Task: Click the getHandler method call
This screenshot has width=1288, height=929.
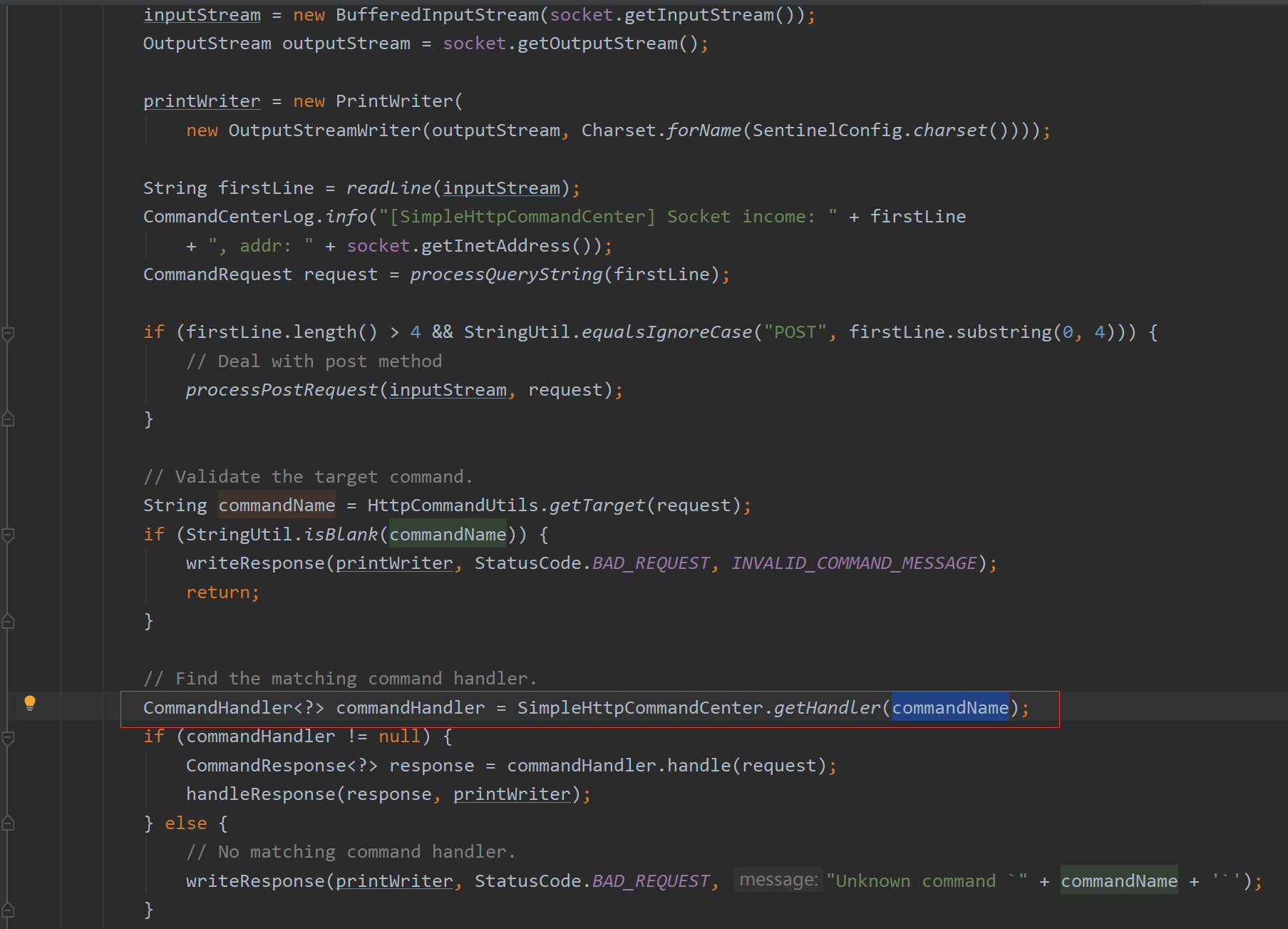Action: pyautogui.click(x=828, y=708)
